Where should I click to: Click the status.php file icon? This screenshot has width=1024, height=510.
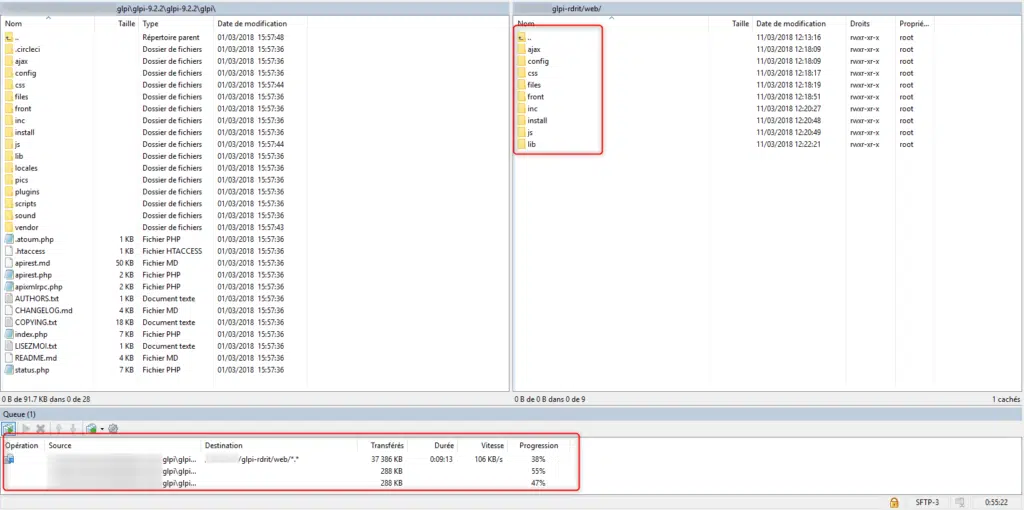8,370
